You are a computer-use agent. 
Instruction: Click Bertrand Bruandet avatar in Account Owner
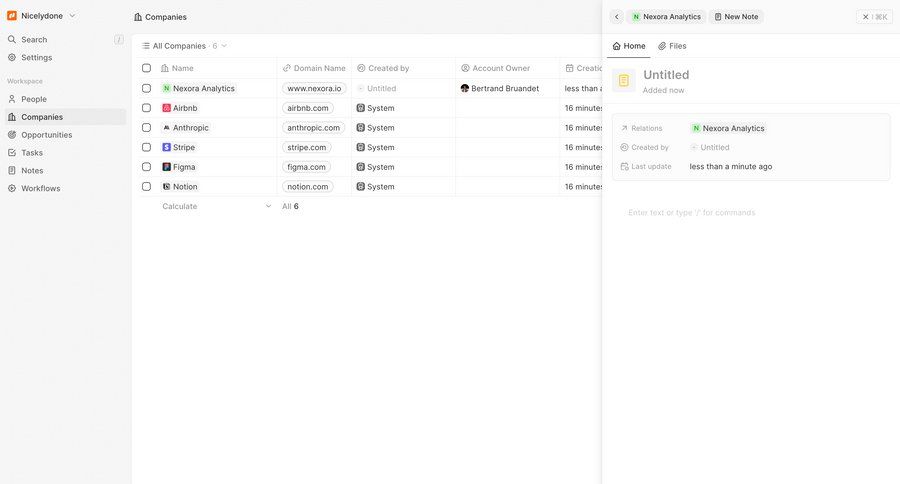[465, 88]
